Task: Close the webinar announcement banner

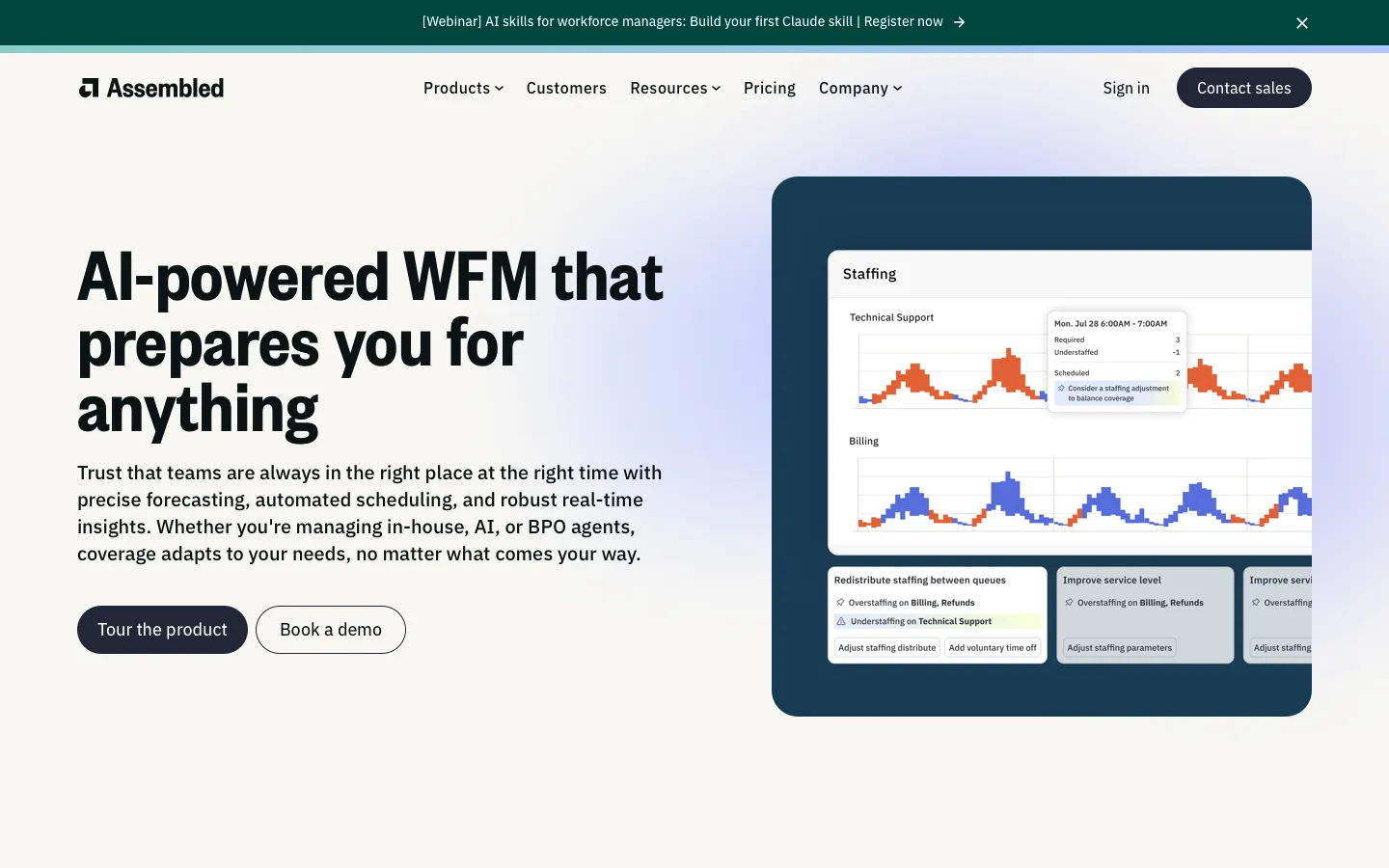Action: (1302, 23)
